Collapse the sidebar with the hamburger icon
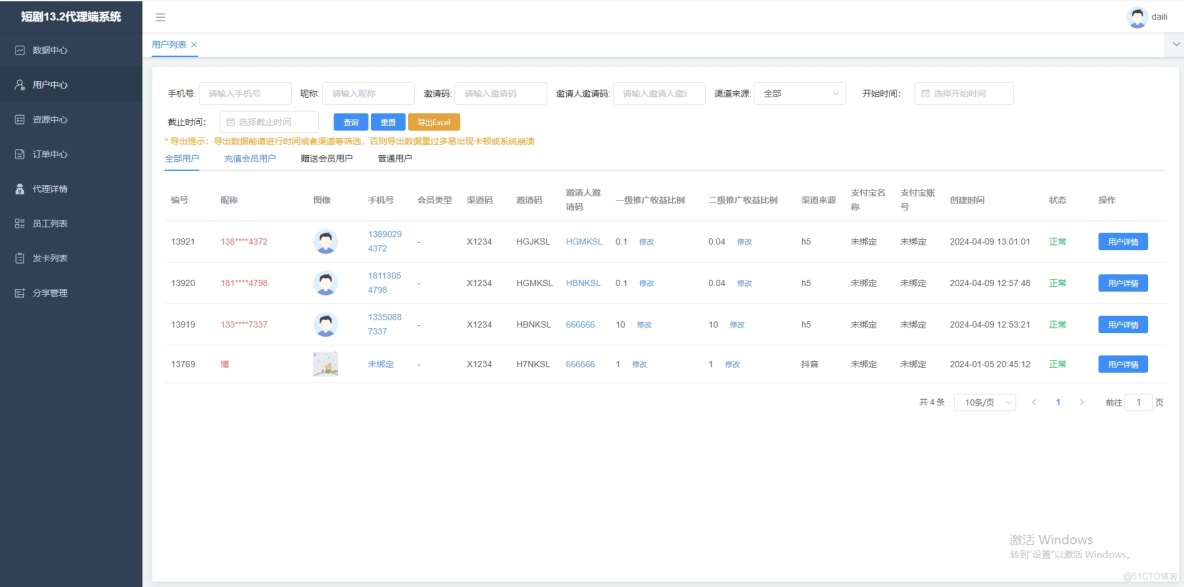Viewport: 1184px width, 587px height. pos(159,16)
